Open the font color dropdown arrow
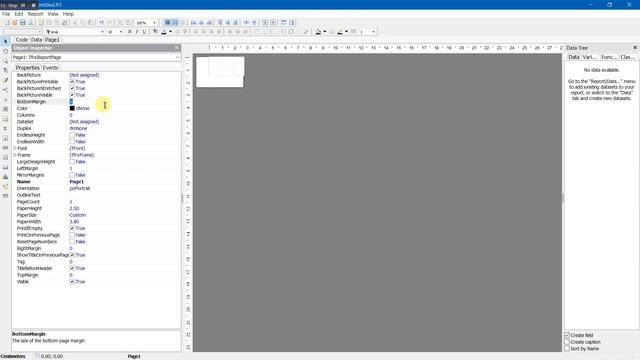 pos(170,31)
